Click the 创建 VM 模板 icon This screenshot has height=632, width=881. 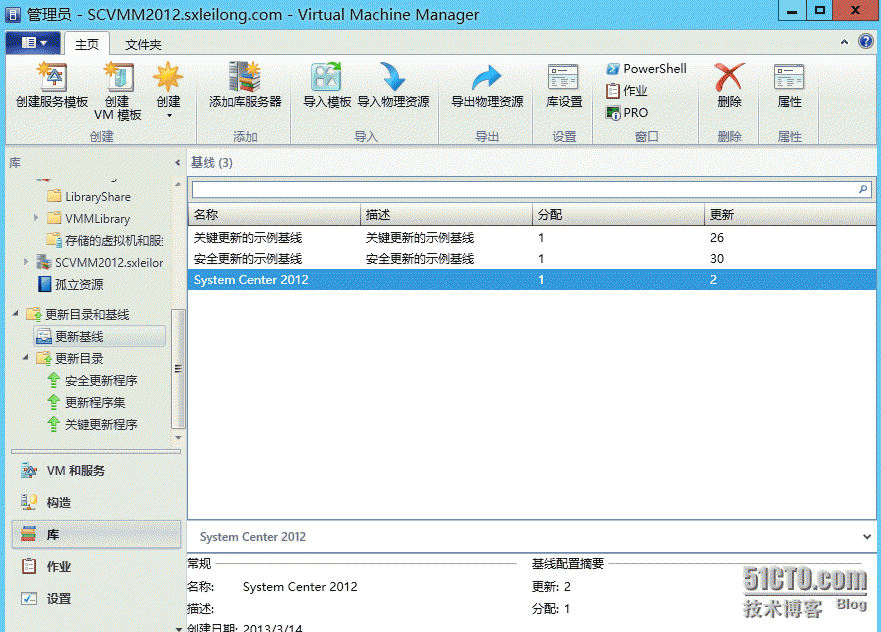(x=118, y=77)
